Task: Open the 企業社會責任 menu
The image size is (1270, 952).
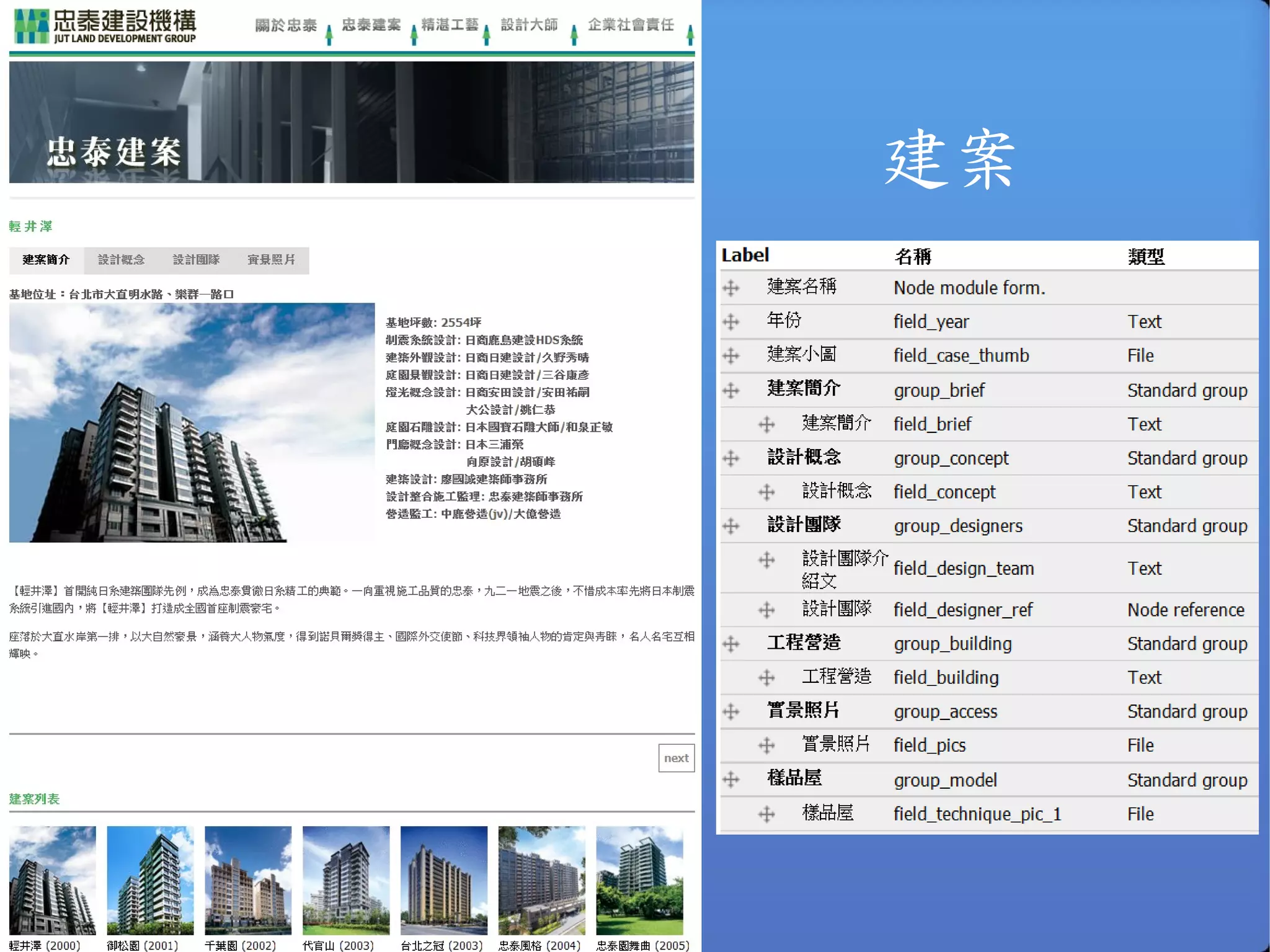Action: (631, 25)
